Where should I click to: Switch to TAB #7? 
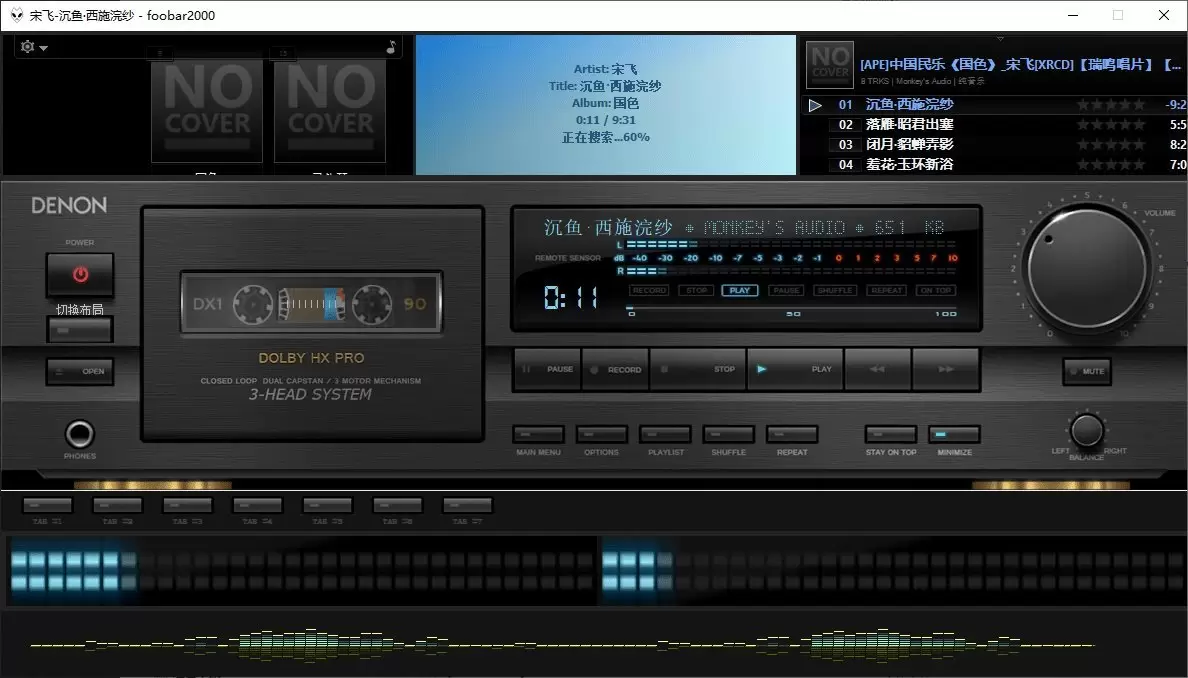(x=467, y=505)
